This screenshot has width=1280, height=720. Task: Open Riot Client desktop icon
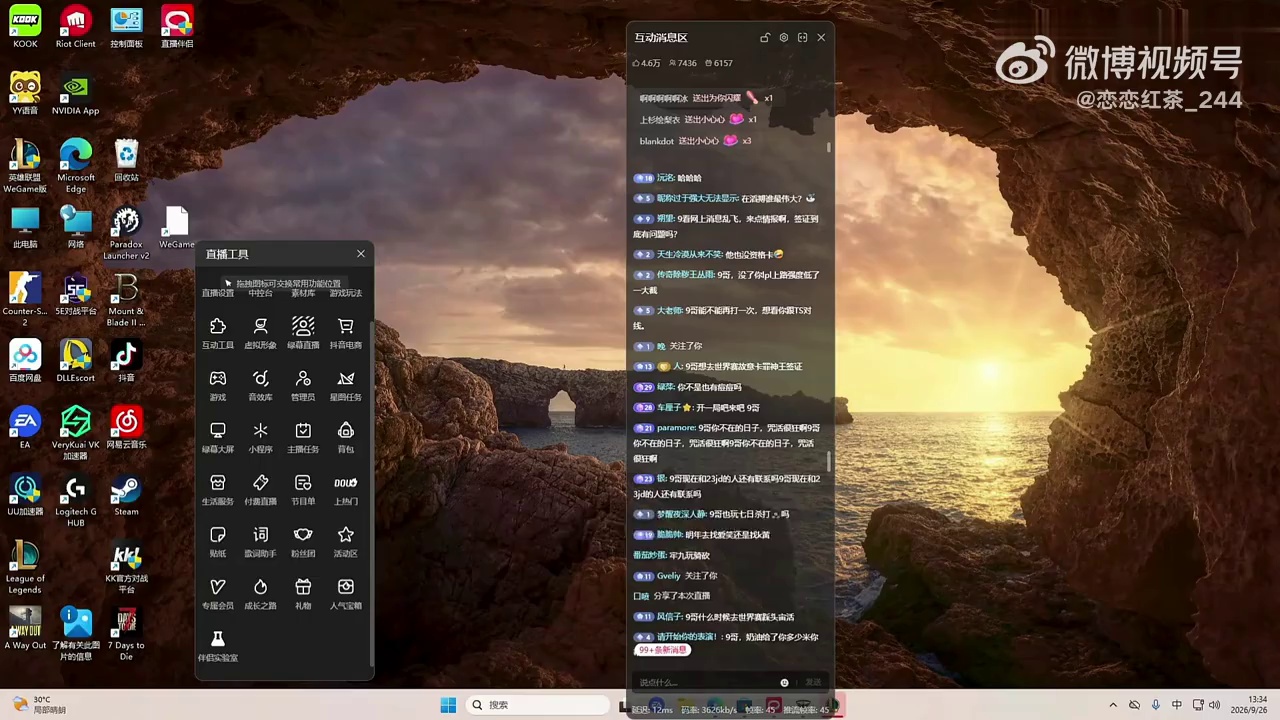pyautogui.click(x=76, y=27)
